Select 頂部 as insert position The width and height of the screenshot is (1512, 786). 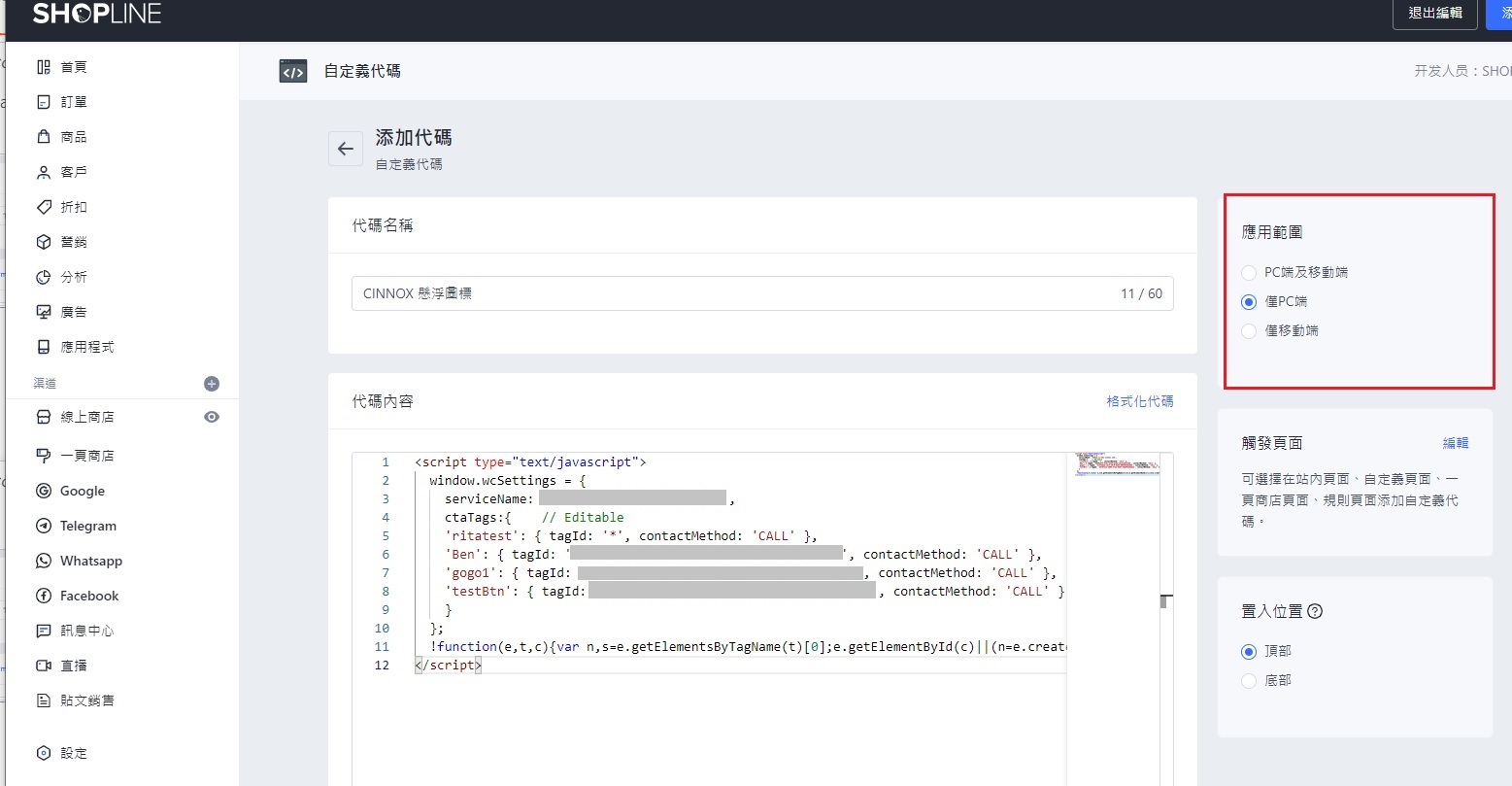1249,652
